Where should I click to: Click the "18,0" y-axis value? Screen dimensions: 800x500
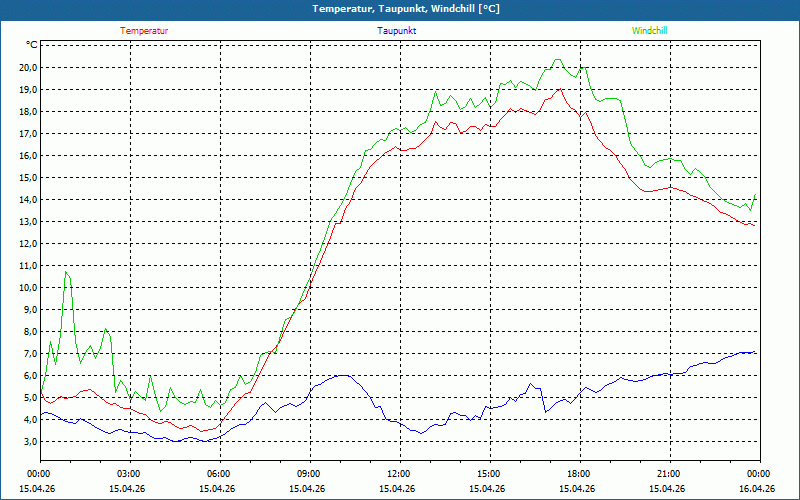pyautogui.click(x=29, y=112)
